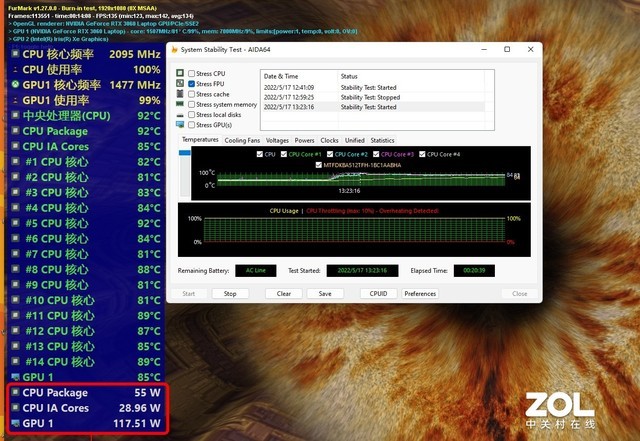The image size is (640, 441).
Task: Click the Stress CPU chip icon
Action: coord(180,74)
